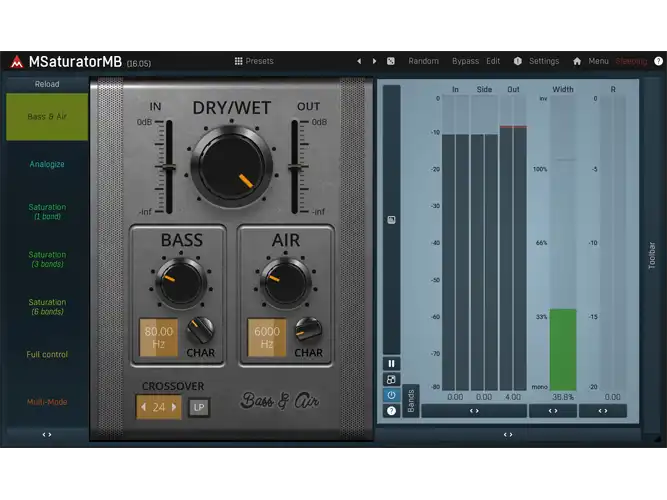
Task: Expand the meters panel bottom arrows
Action: [508, 434]
